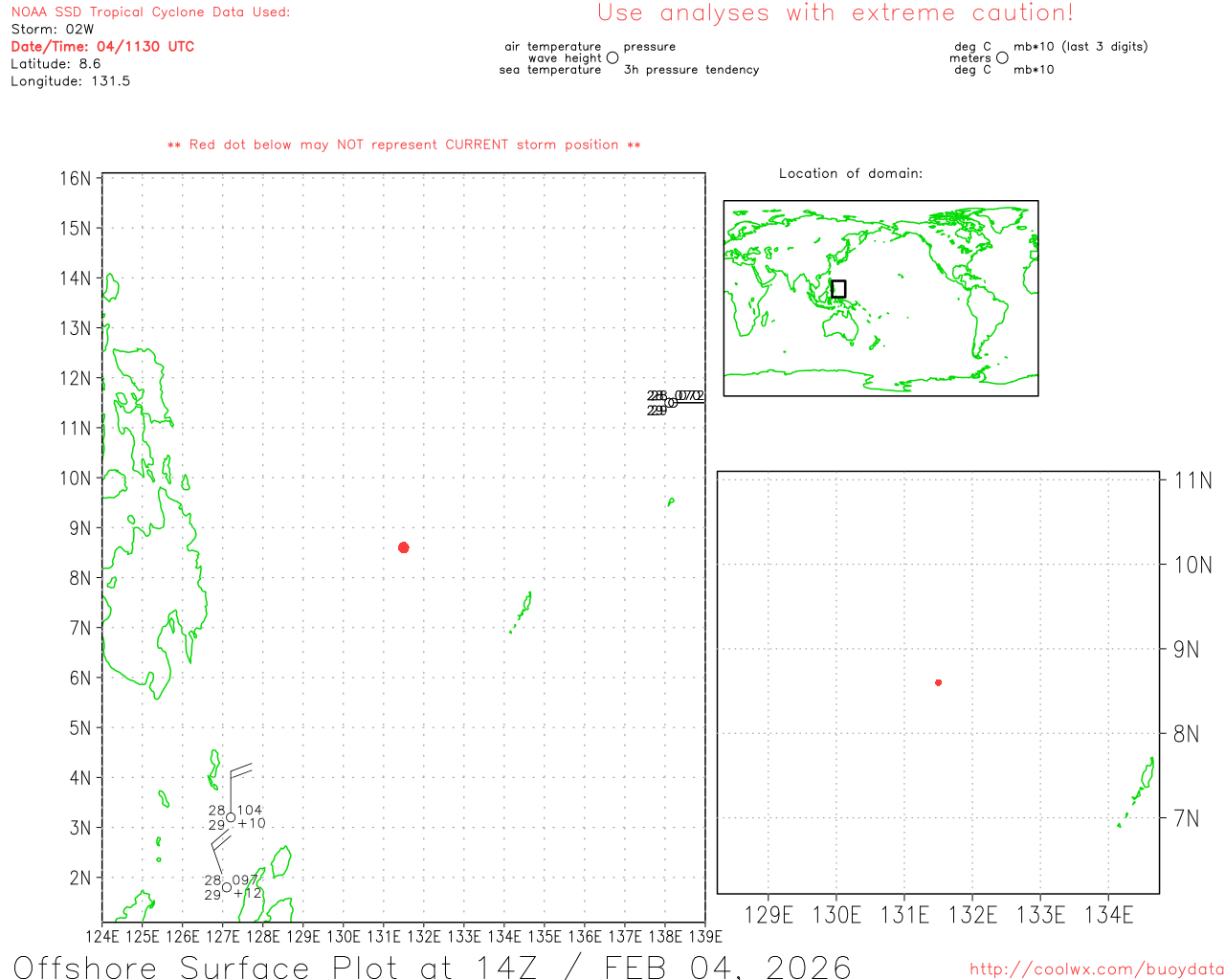Screen dimensions: 1225x980
Task: Click the legend circle beside wave height
Action: (x=612, y=58)
